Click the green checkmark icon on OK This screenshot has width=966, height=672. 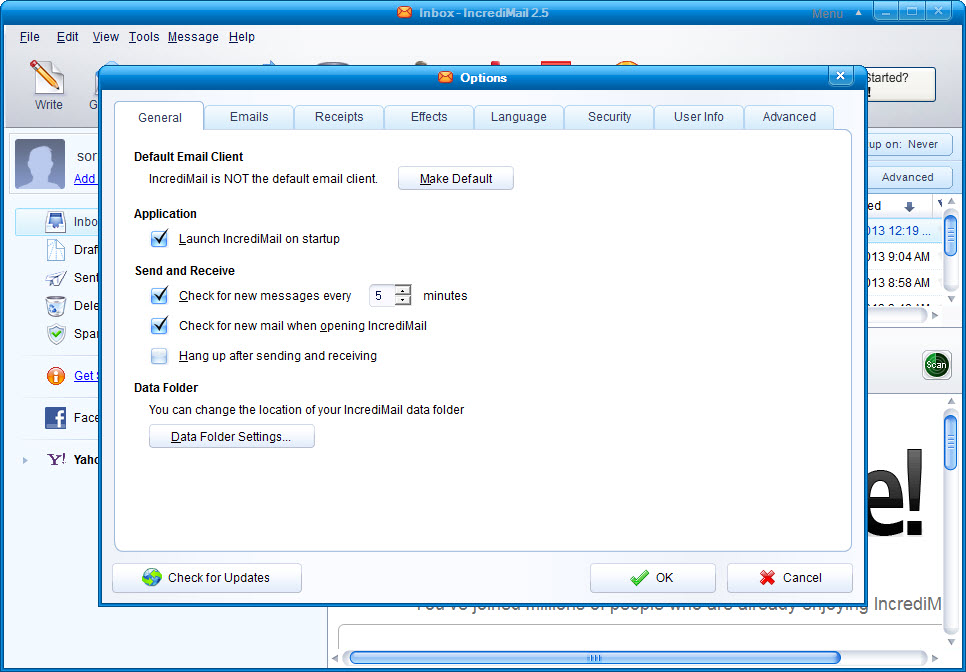click(639, 578)
